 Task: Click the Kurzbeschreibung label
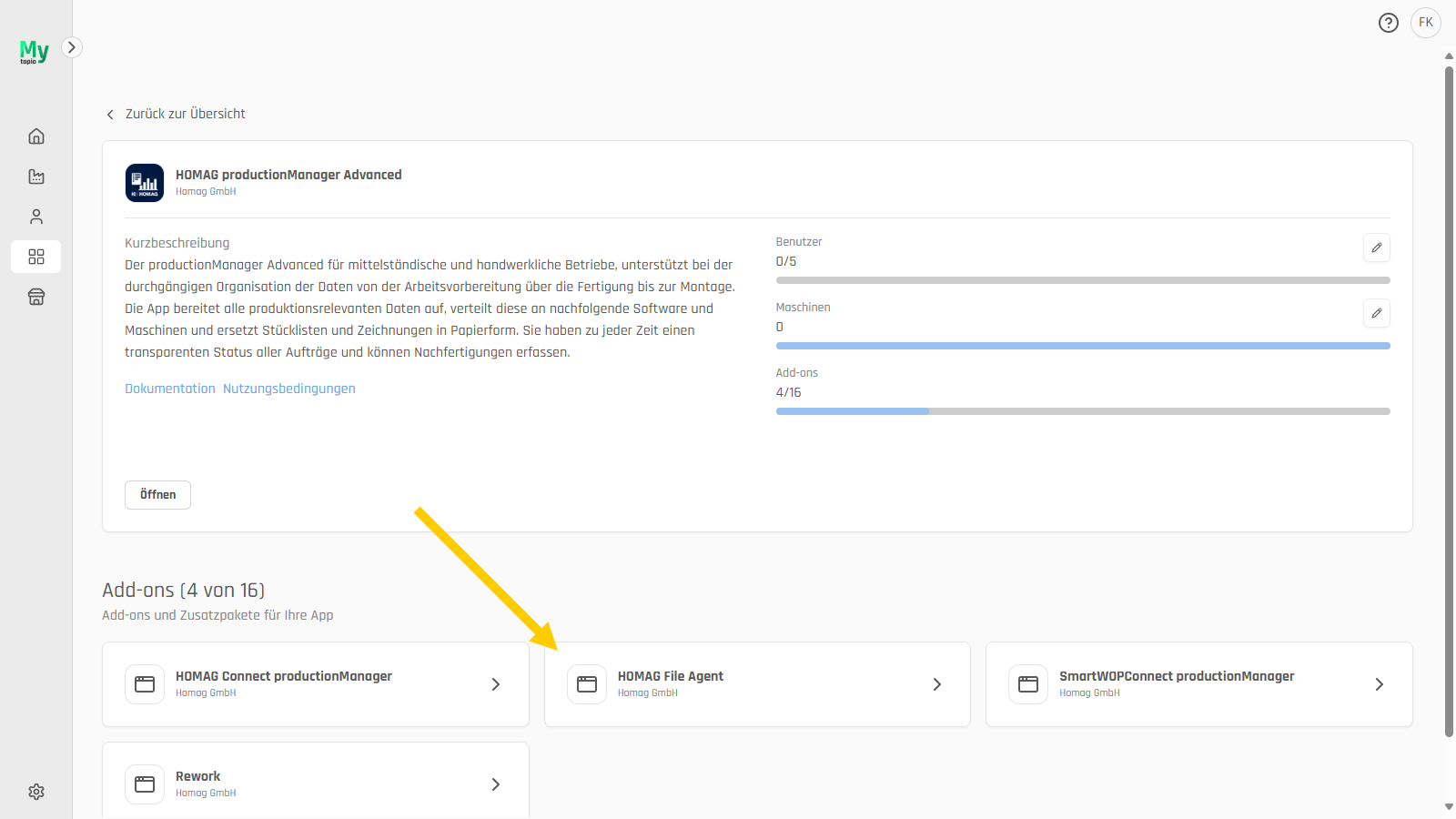tap(177, 243)
